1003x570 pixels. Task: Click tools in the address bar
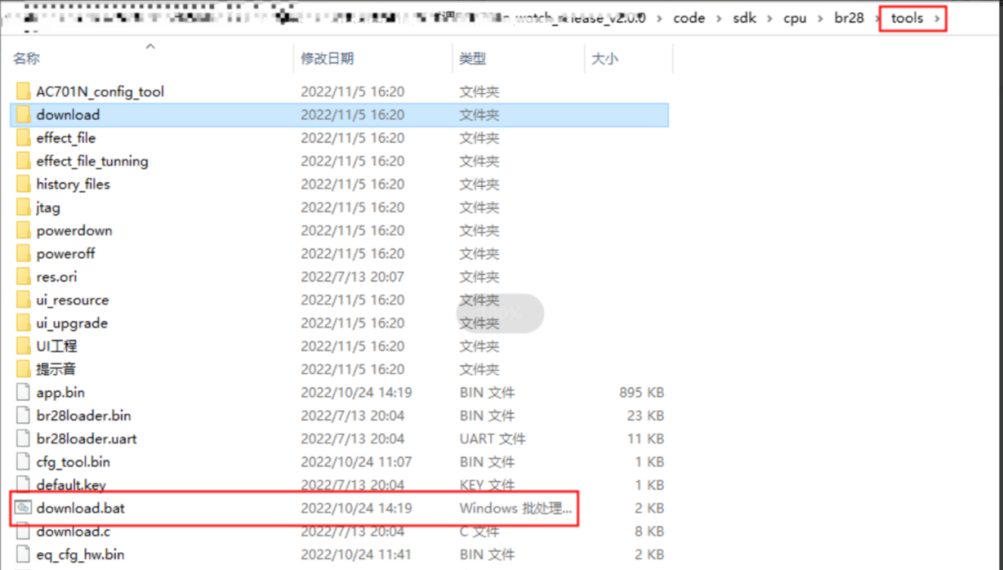click(907, 18)
